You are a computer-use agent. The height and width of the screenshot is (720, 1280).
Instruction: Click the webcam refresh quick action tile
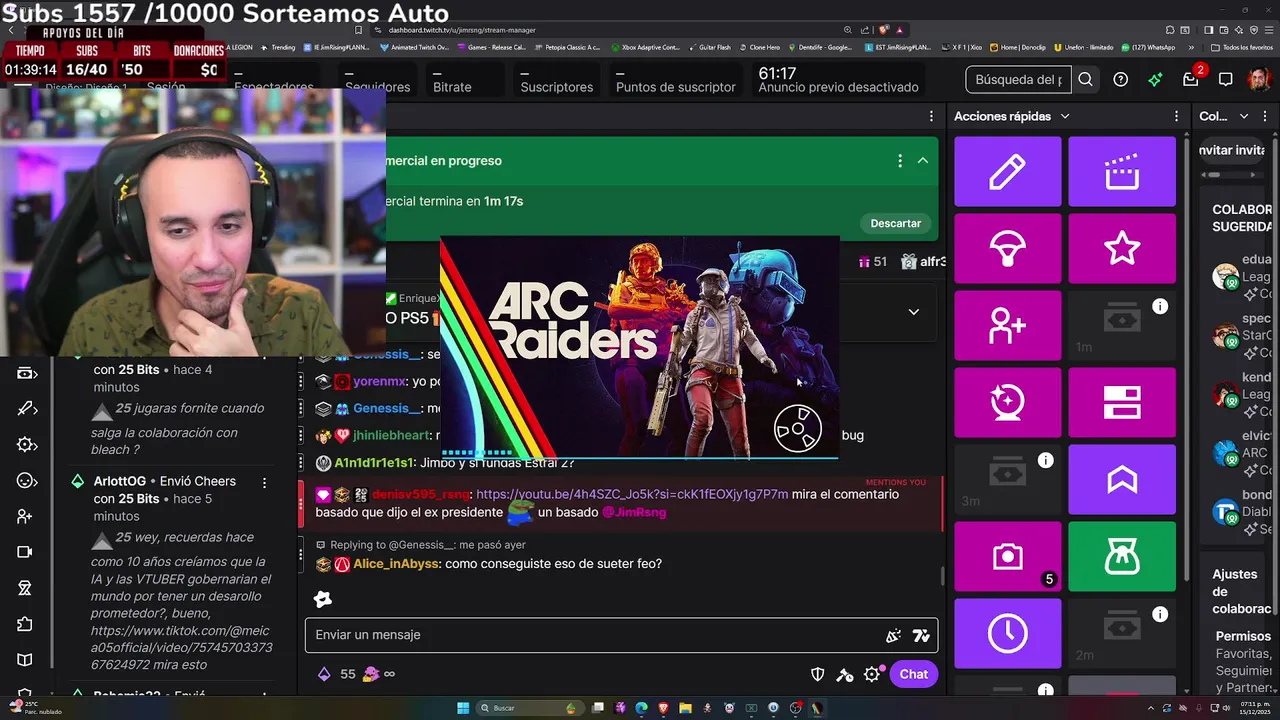pyautogui.click(x=1008, y=402)
